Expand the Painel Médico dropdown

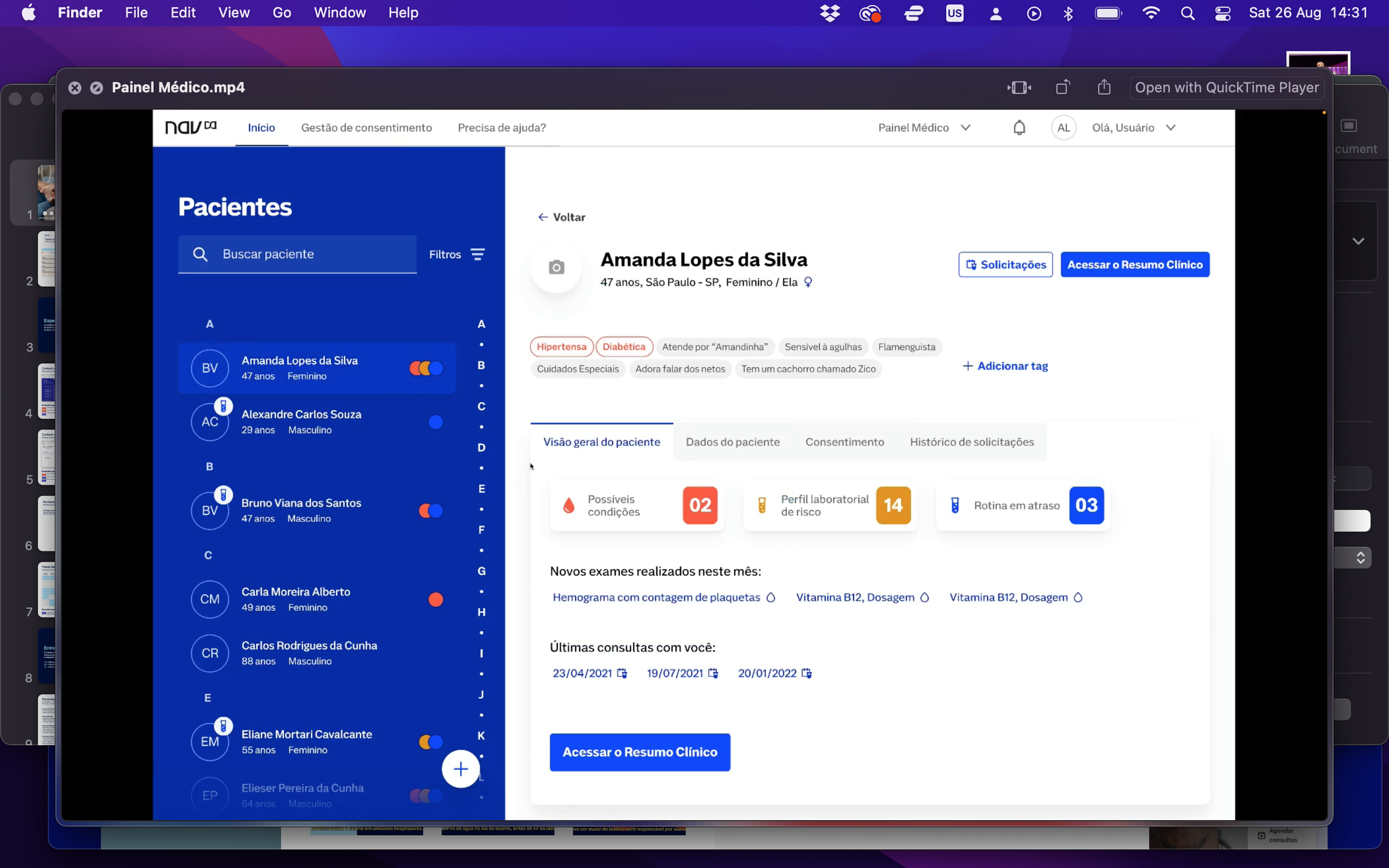(965, 127)
